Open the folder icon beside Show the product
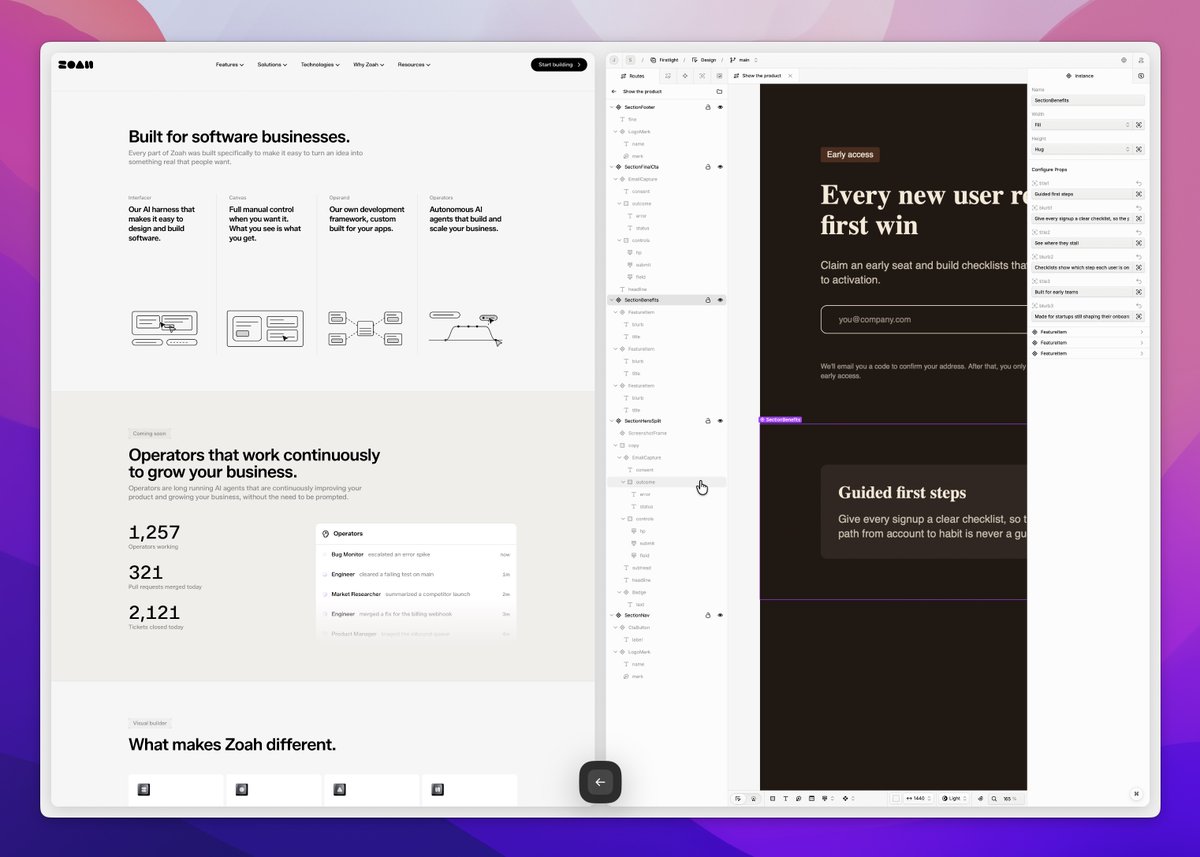This screenshot has width=1200, height=857. (719, 91)
